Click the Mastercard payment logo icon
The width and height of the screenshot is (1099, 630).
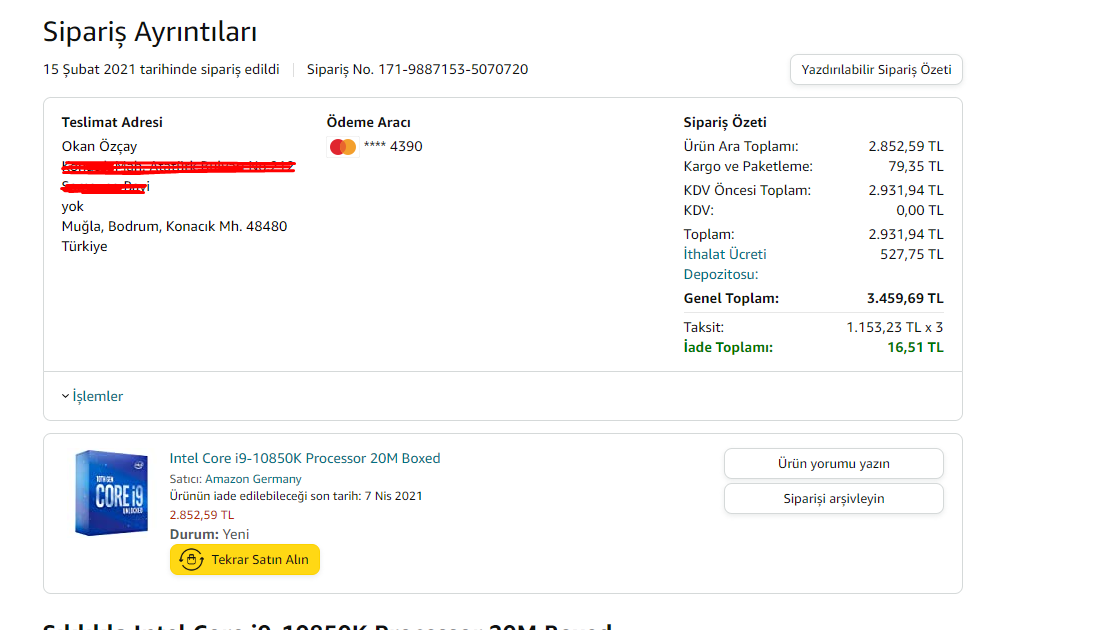coord(343,146)
